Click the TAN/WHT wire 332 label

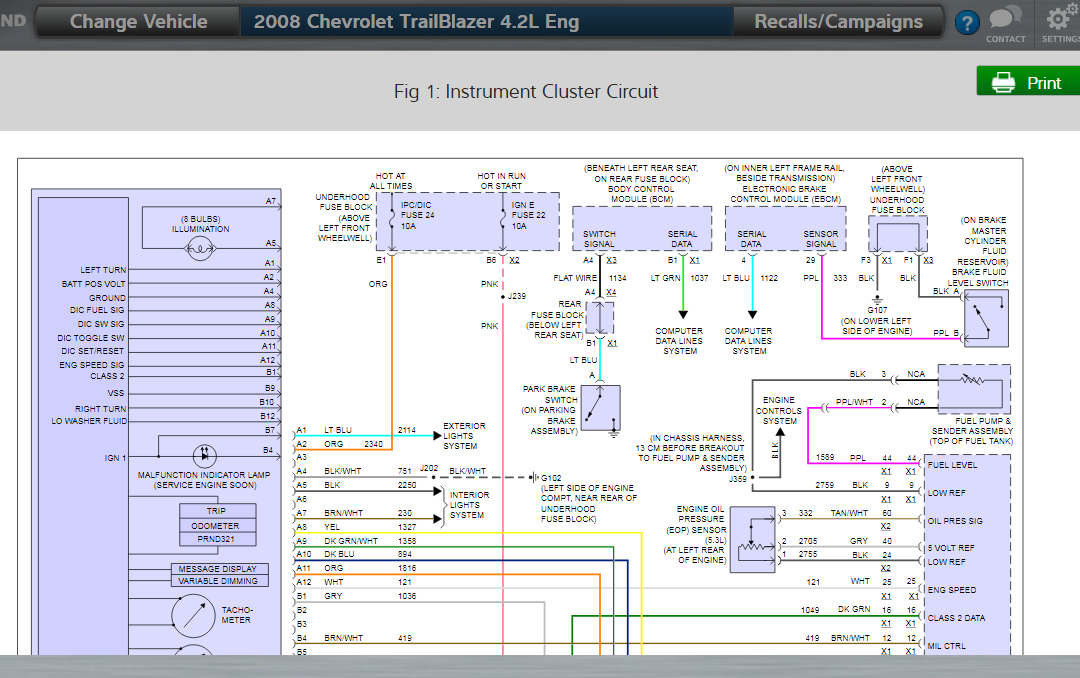click(x=849, y=513)
